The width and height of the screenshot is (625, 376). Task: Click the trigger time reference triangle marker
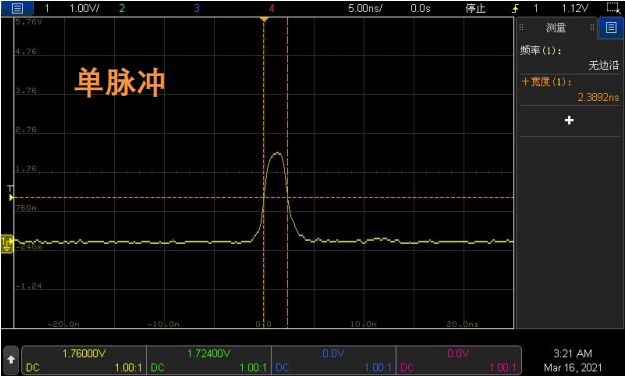tap(264, 20)
